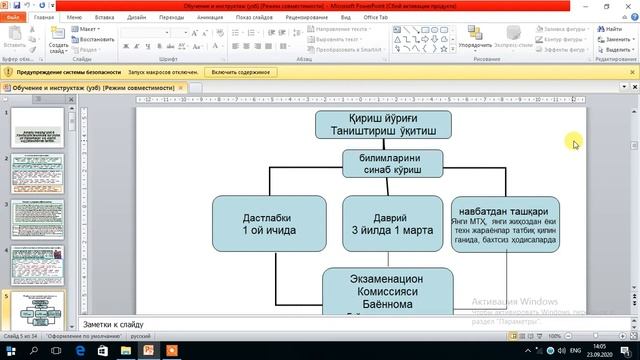The image size is (640, 360).
Task: Click the bulleted list icon
Action: [237, 33]
